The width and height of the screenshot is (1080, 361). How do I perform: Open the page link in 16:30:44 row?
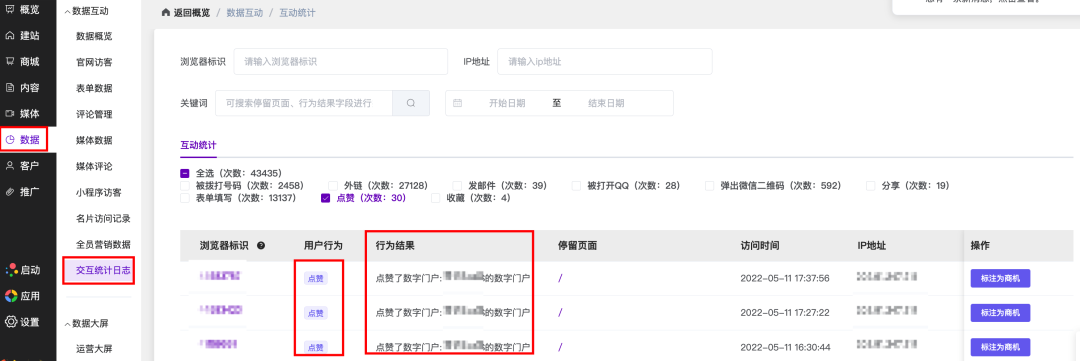click(x=561, y=347)
